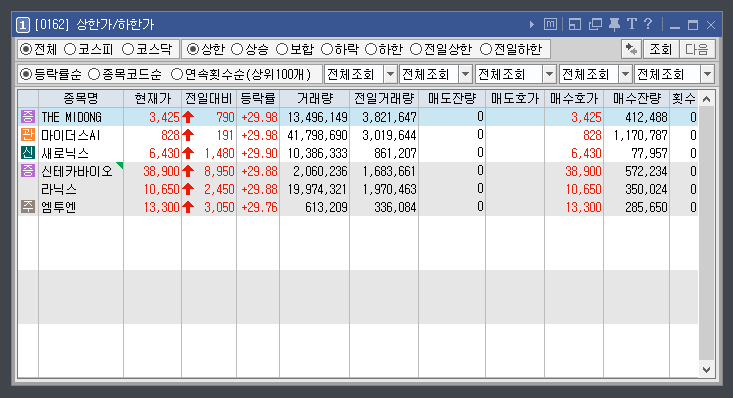Image resolution: width=733 pixels, height=398 pixels.
Task: Click the 다음 next button
Action: click(697, 49)
